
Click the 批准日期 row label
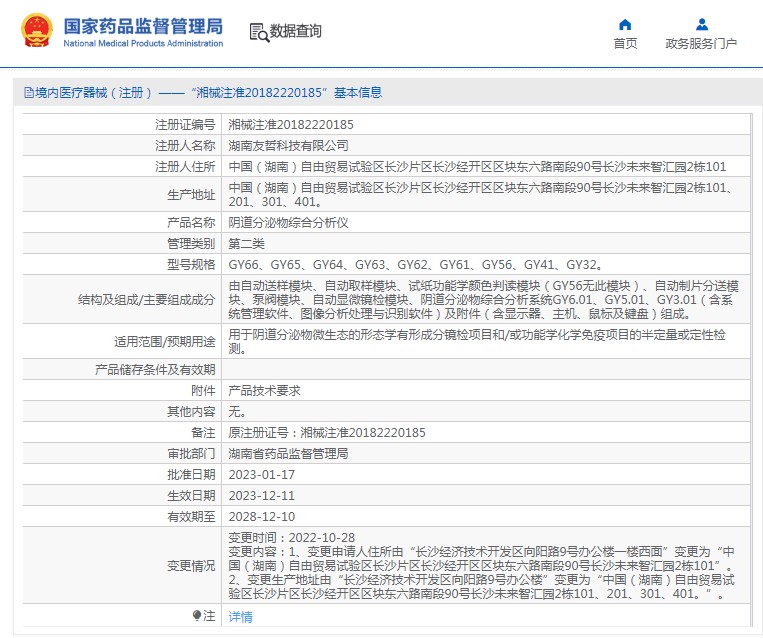point(191,474)
